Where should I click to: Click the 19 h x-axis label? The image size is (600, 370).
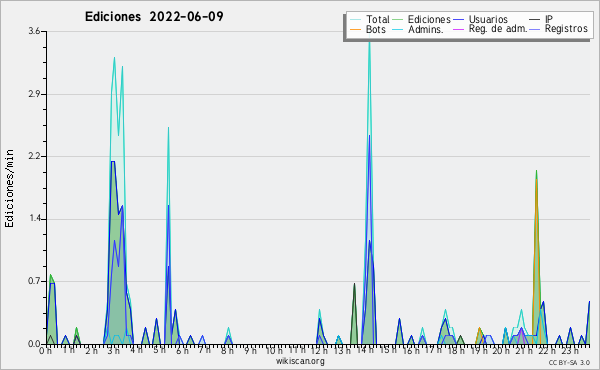(x=478, y=350)
